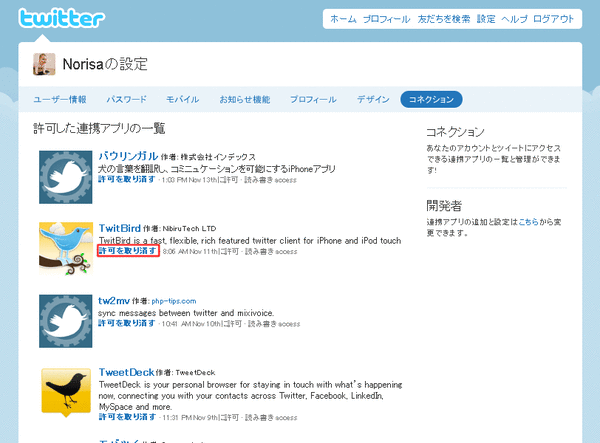
Task: Open ヘルプ in top navigation
Action: 514,19
